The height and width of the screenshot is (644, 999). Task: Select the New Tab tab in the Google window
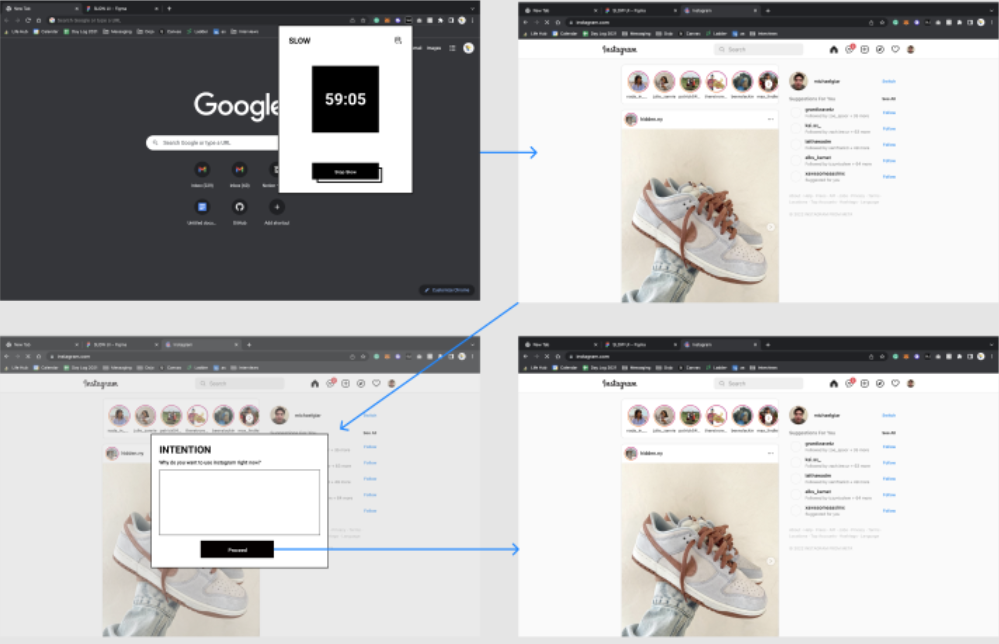pyautogui.click(x=40, y=8)
